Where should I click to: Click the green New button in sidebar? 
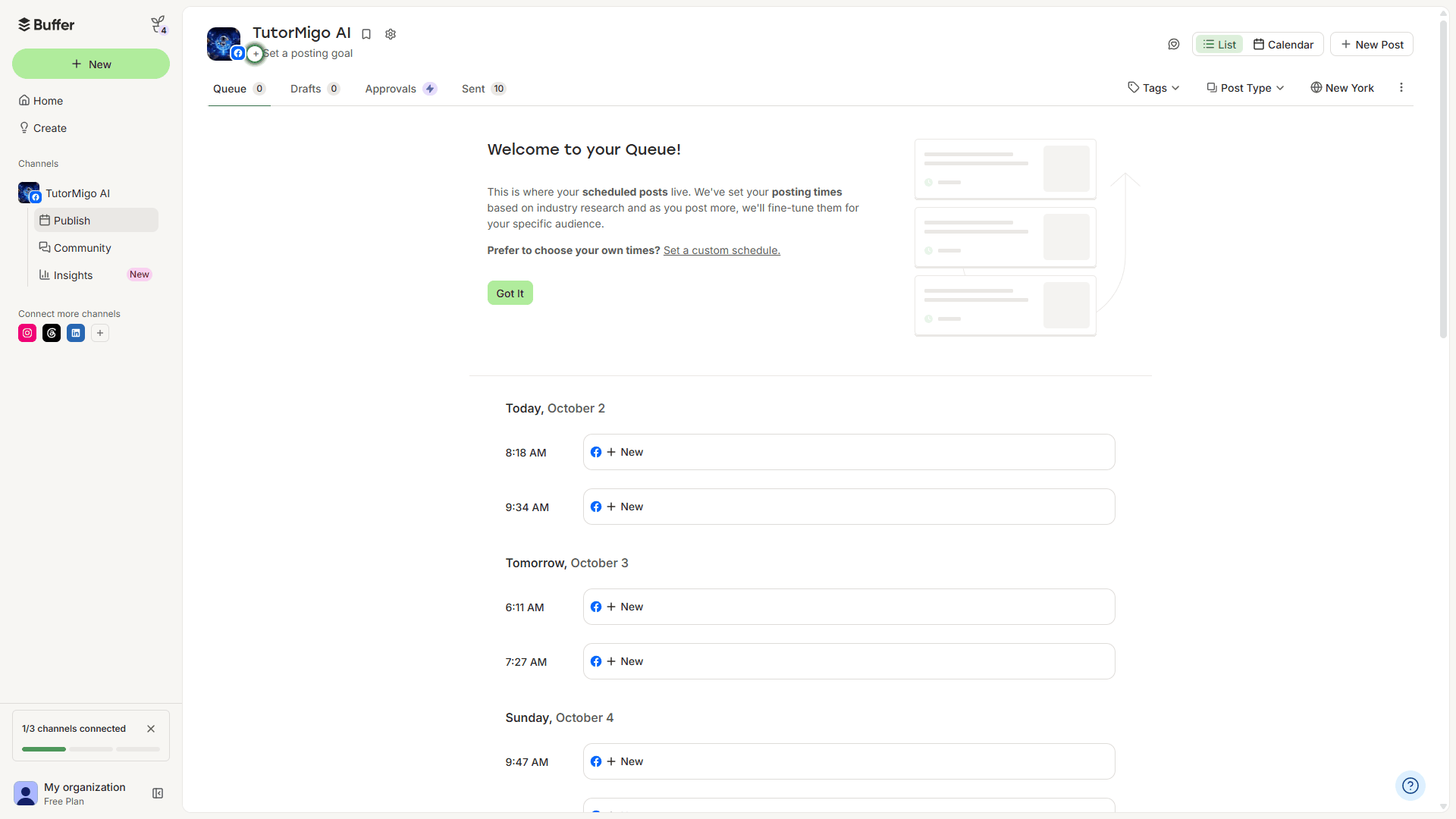coord(91,64)
